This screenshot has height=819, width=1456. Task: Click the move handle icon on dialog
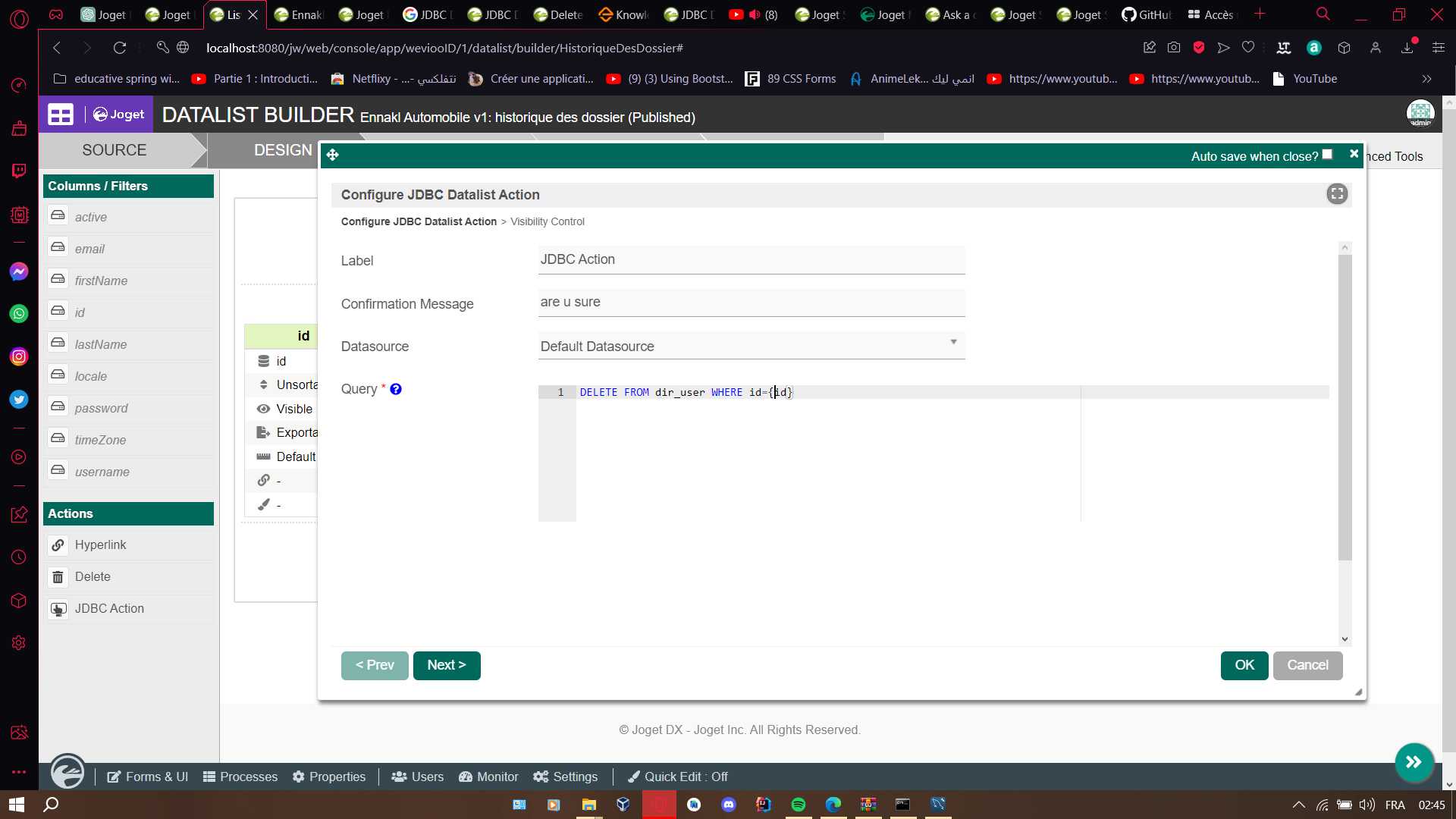tap(333, 155)
